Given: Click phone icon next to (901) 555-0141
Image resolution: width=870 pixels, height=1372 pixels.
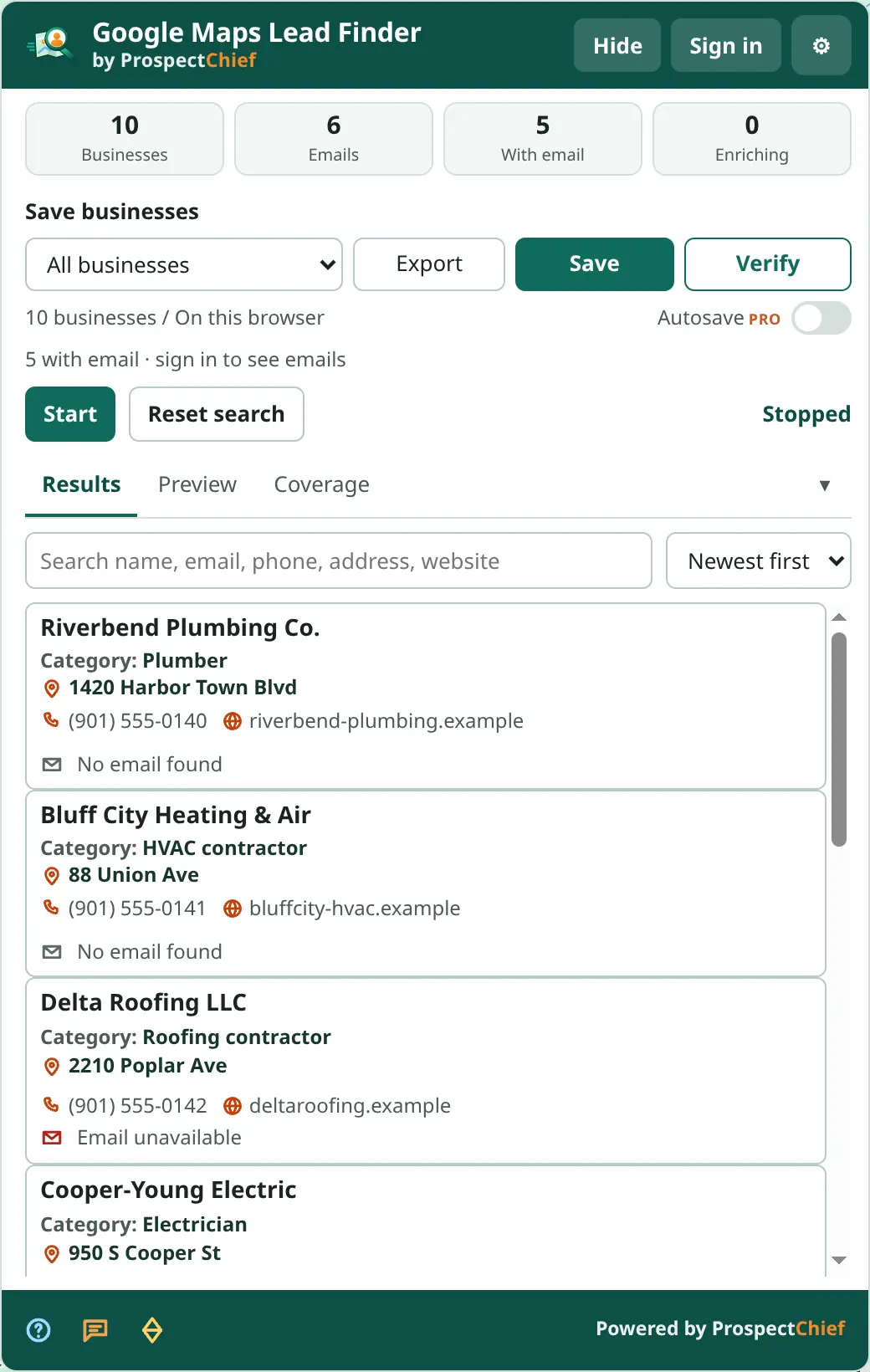Looking at the screenshot, I should (51, 908).
